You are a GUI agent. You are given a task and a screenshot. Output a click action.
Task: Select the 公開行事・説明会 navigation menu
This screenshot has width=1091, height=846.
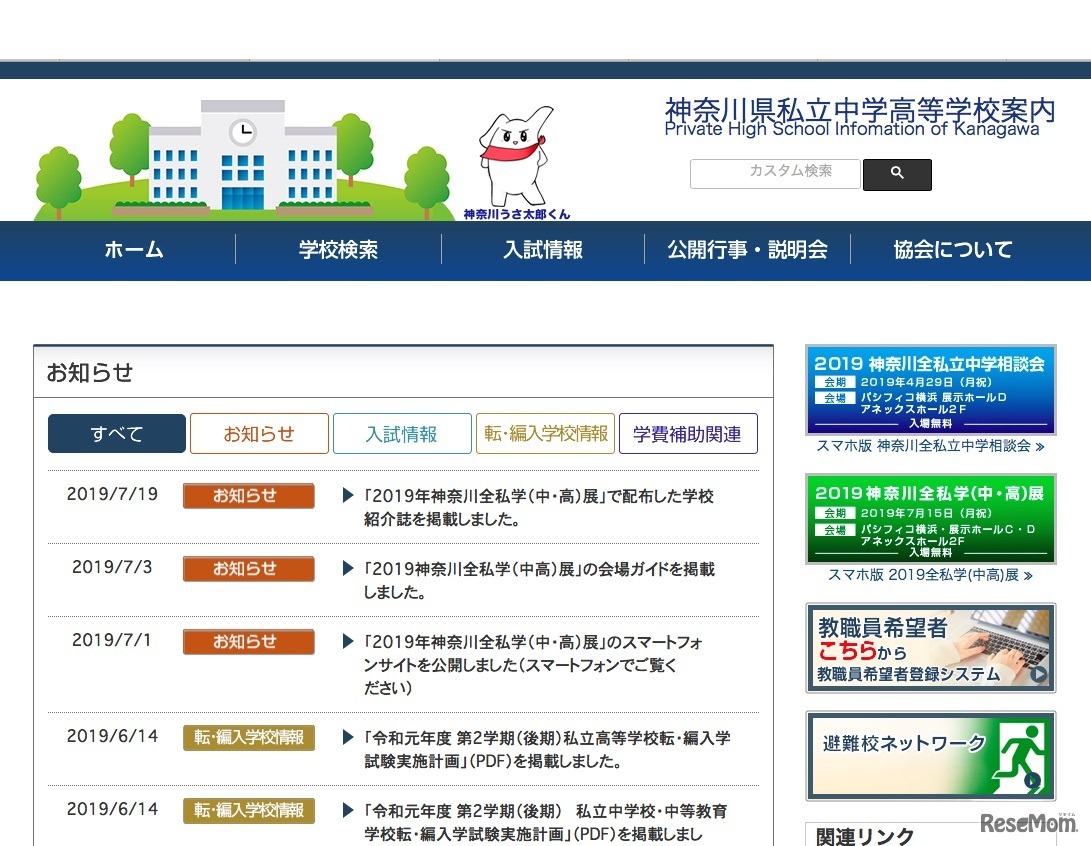pos(748,250)
